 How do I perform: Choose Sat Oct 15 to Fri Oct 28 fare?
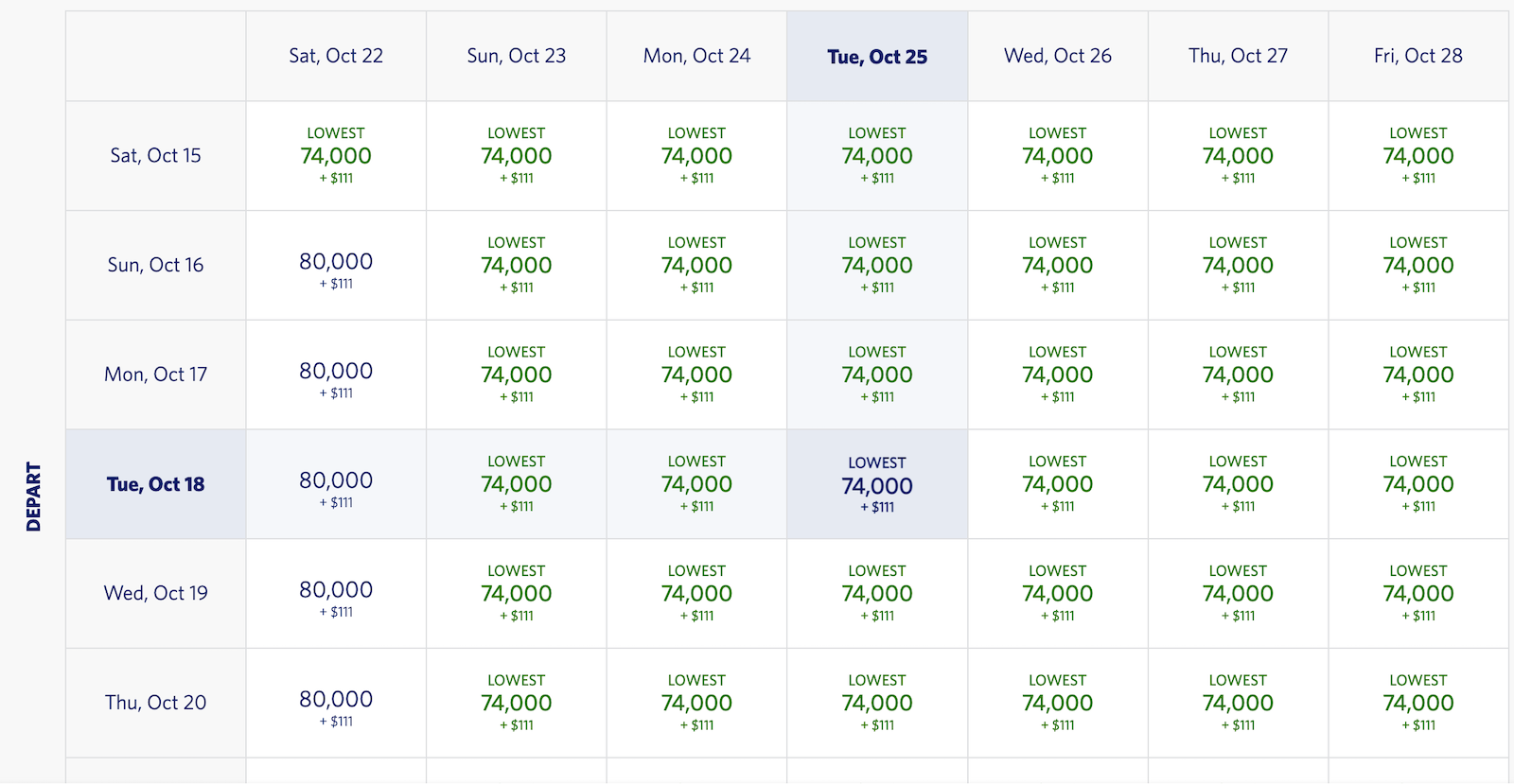1418,156
